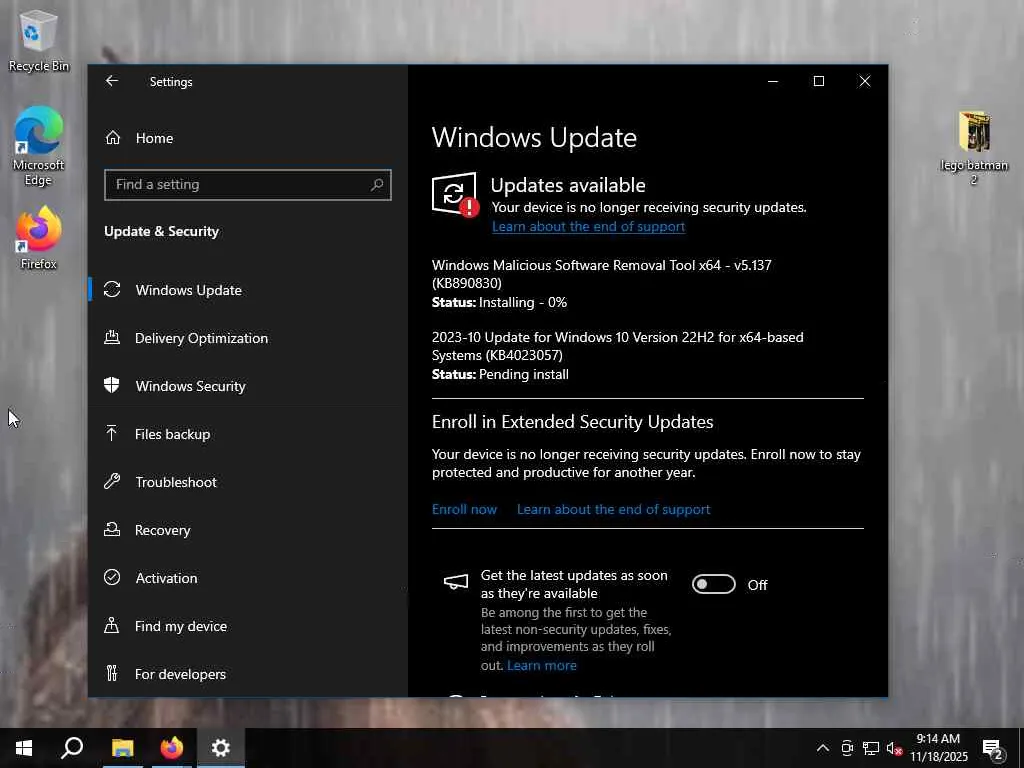Click the Settings gear in the taskbar
The width and height of the screenshot is (1024, 768).
(221, 748)
